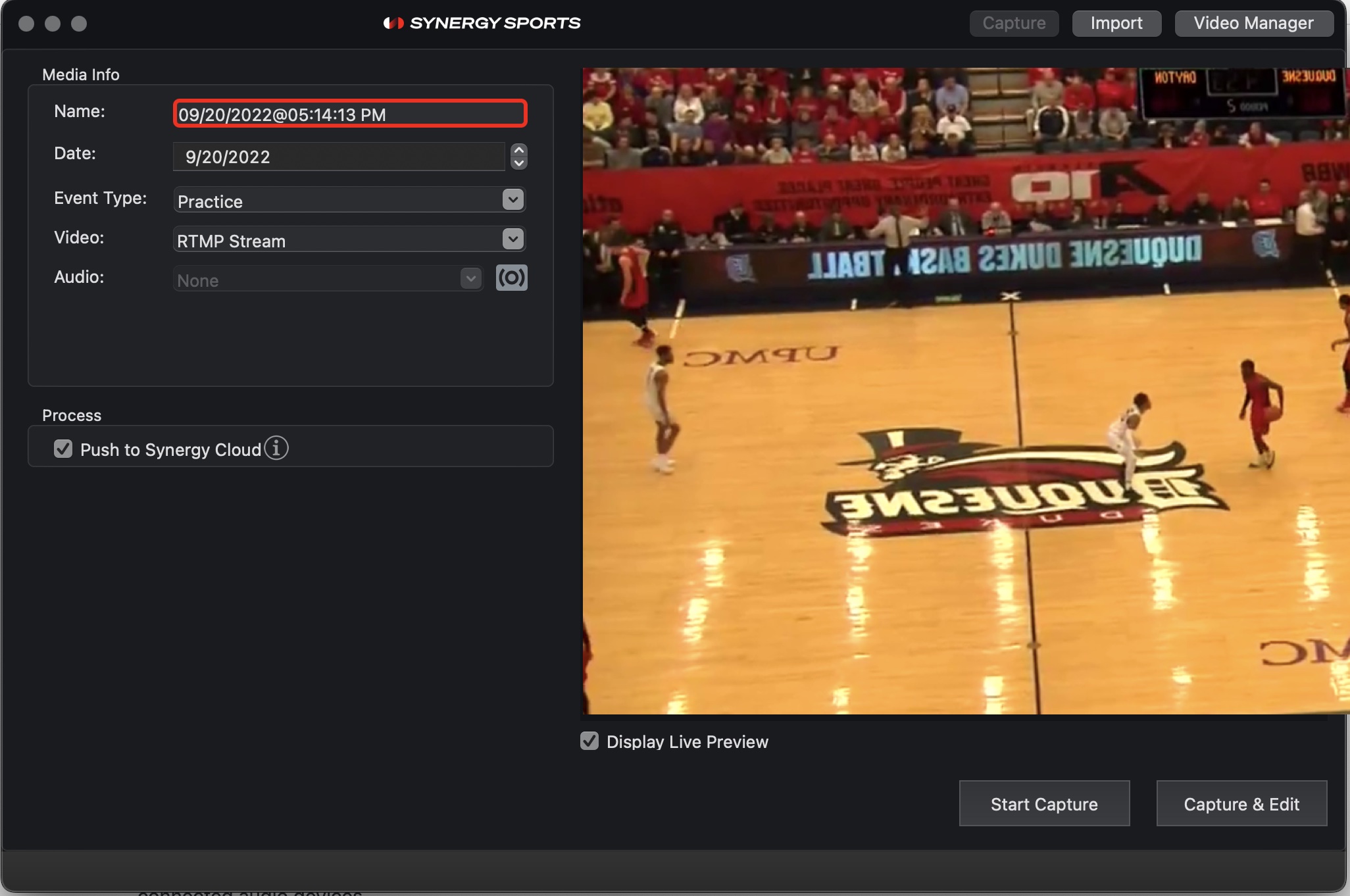Viewport: 1350px width, 896px height.
Task: Toggle the Push to Synergy Cloud checkbox
Action: (x=63, y=449)
